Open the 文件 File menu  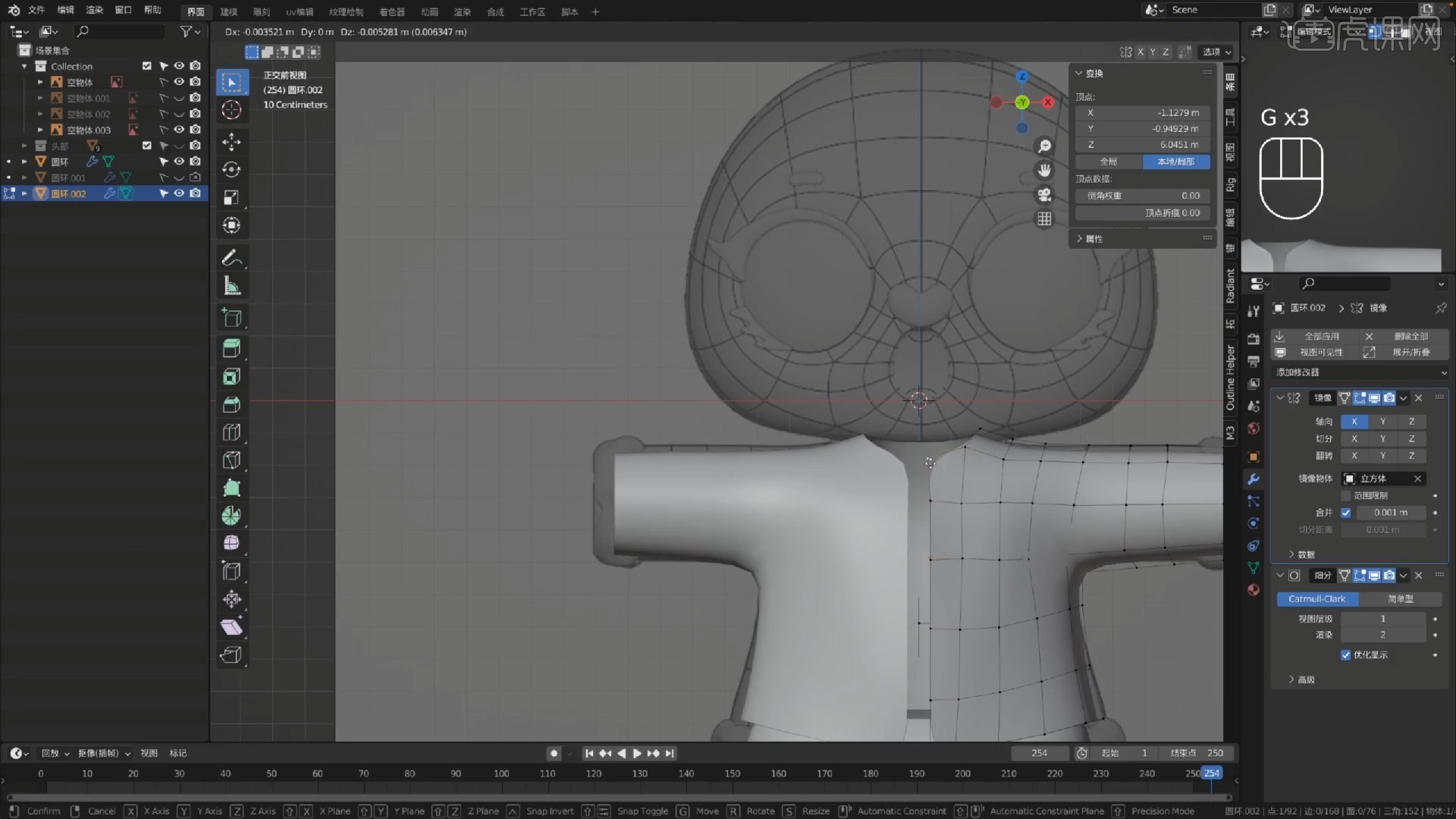[36, 10]
